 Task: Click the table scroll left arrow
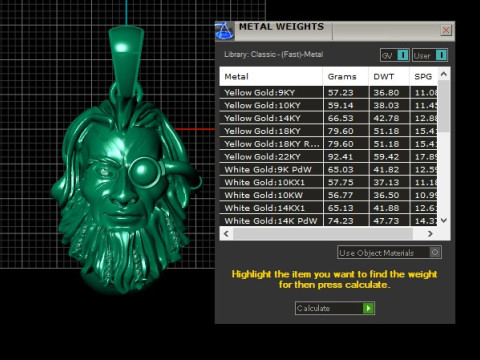tap(226, 234)
